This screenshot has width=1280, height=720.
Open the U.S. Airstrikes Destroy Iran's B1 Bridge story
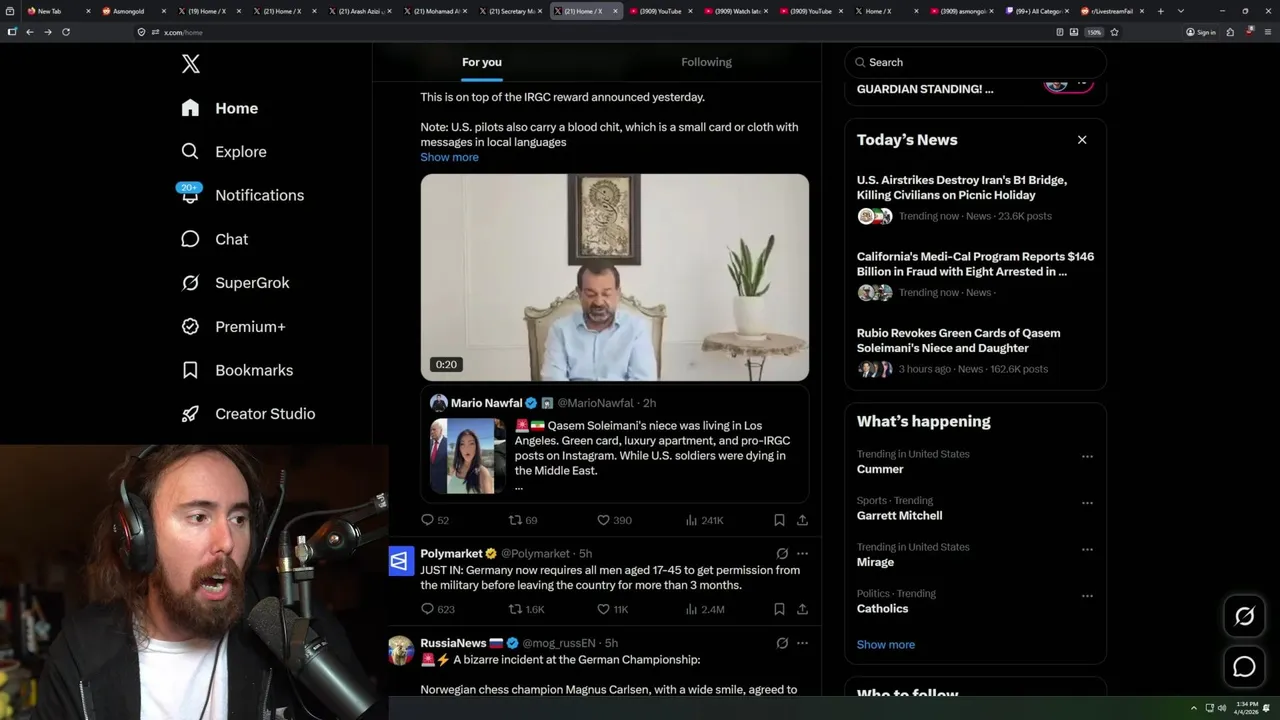coord(962,187)
